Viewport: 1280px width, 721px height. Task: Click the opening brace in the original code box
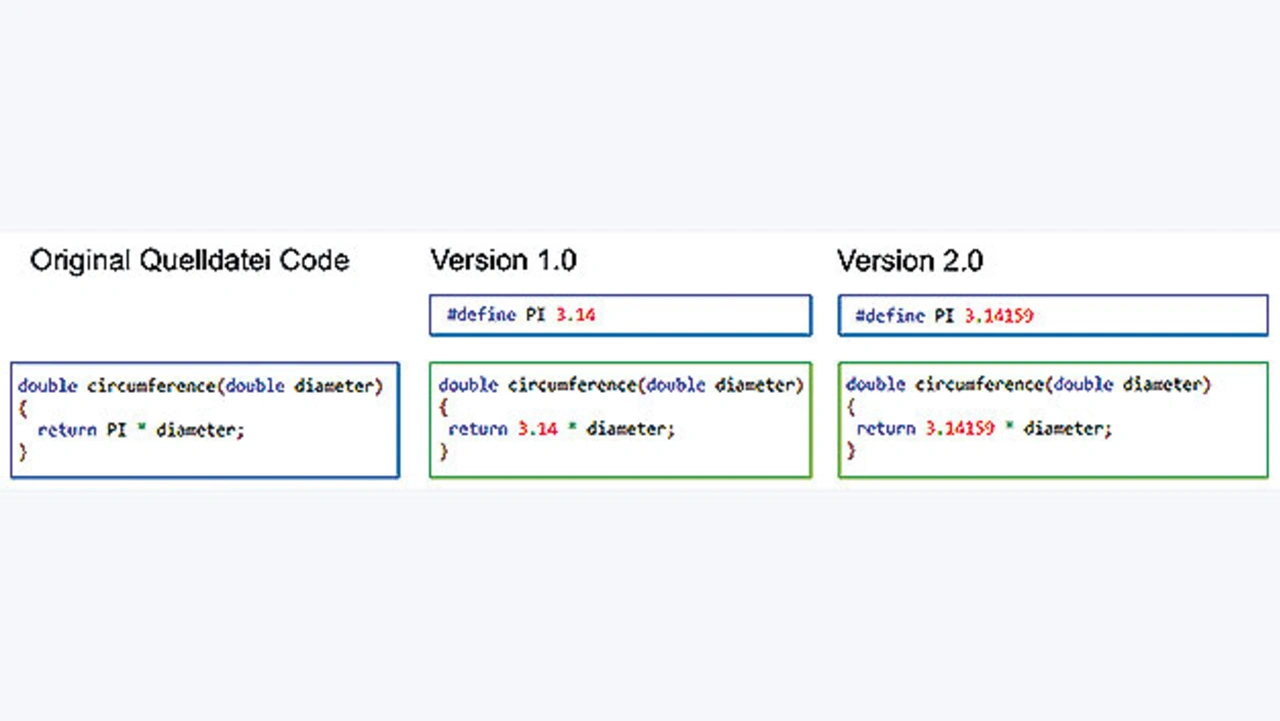pos(23,408)
